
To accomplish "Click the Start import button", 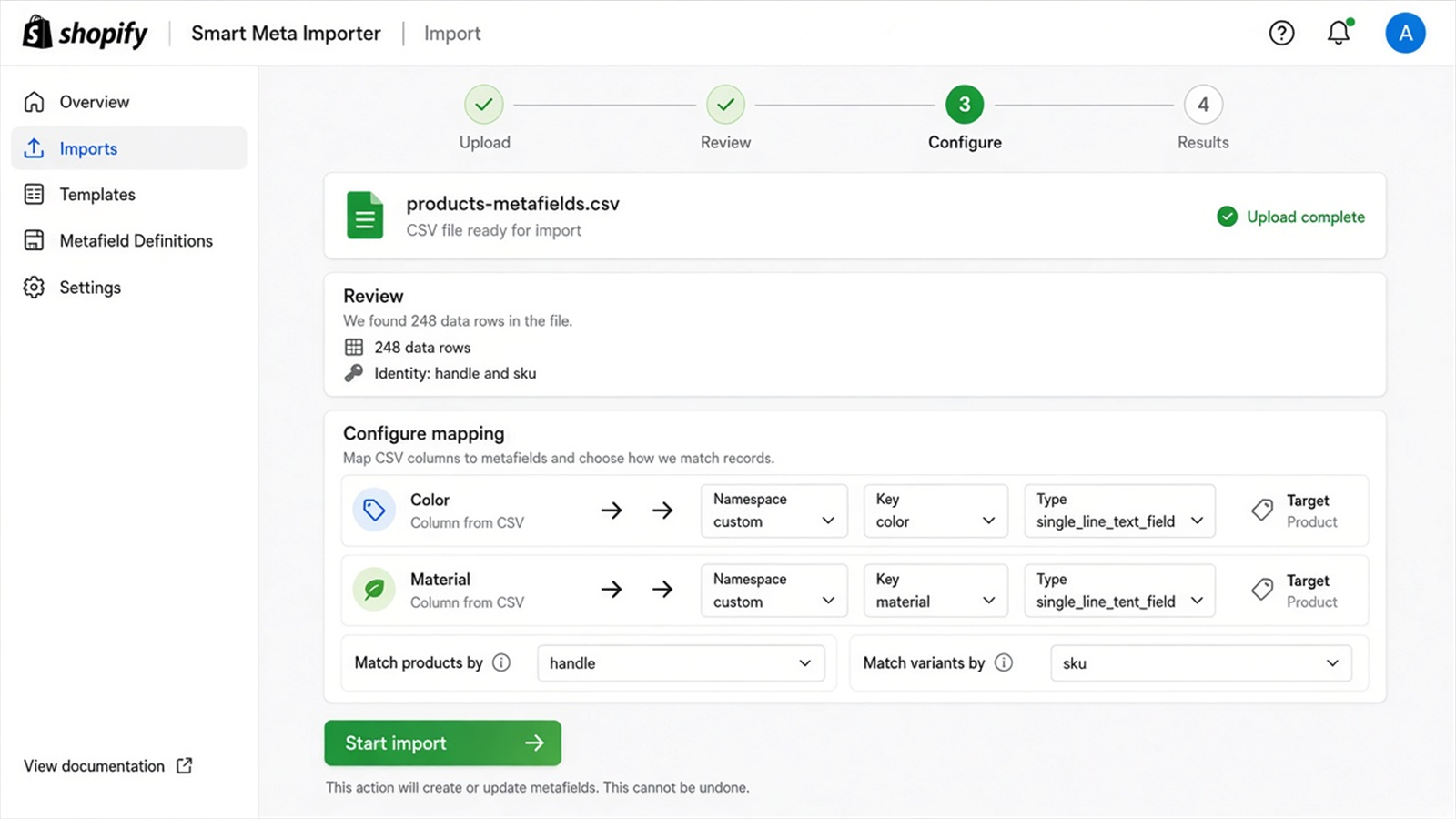I will [x=442, y=743].
